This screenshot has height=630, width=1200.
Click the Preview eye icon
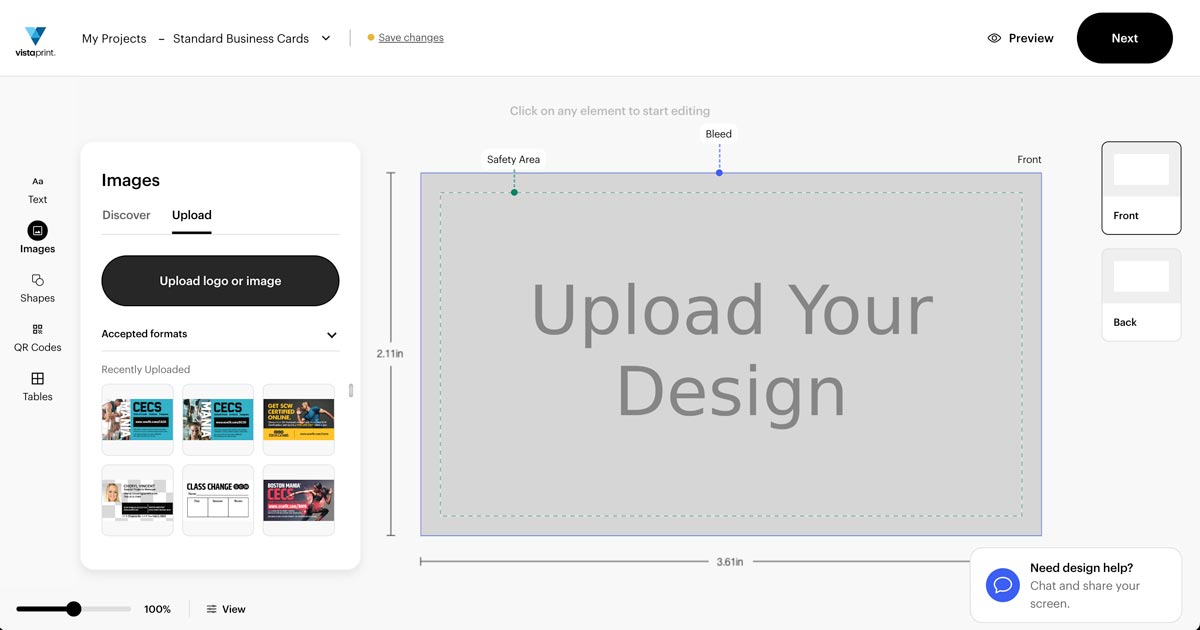tap(994, 38)
